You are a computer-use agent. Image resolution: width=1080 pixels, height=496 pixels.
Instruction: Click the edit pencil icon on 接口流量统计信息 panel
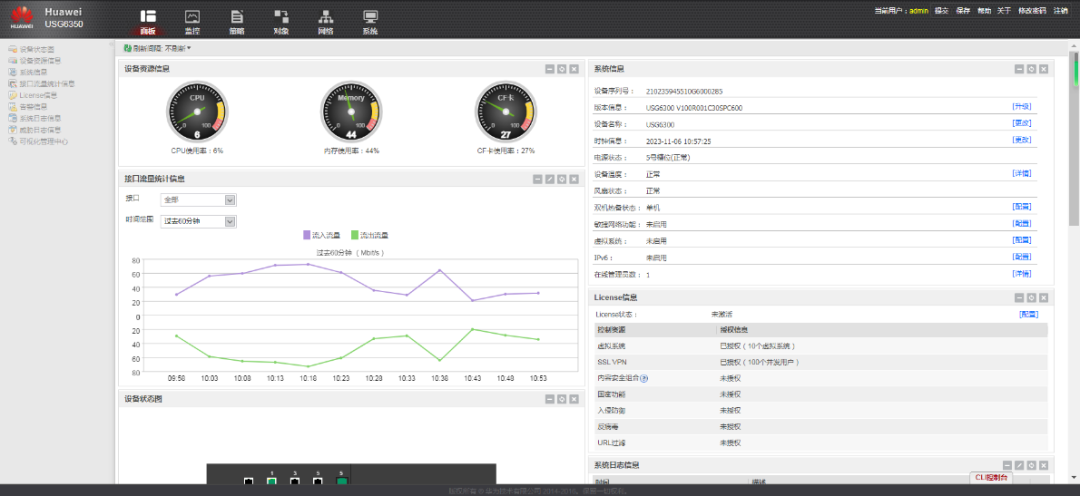pyautogui.click(x=549, y=179)
